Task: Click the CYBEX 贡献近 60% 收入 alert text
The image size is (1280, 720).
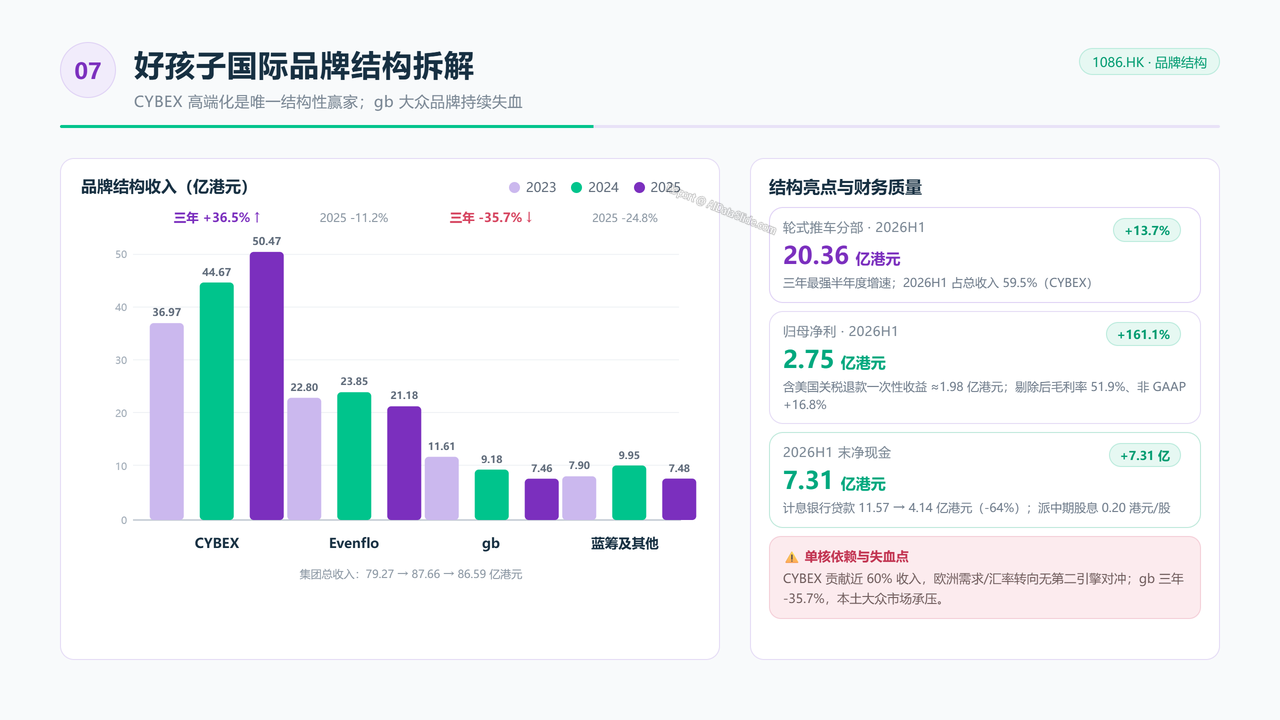Action: point(983,589)
